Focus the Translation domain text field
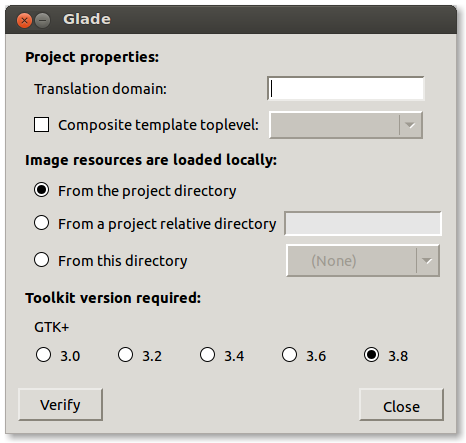Viewport: 466px width, 443px height. (x=346, y=89)
